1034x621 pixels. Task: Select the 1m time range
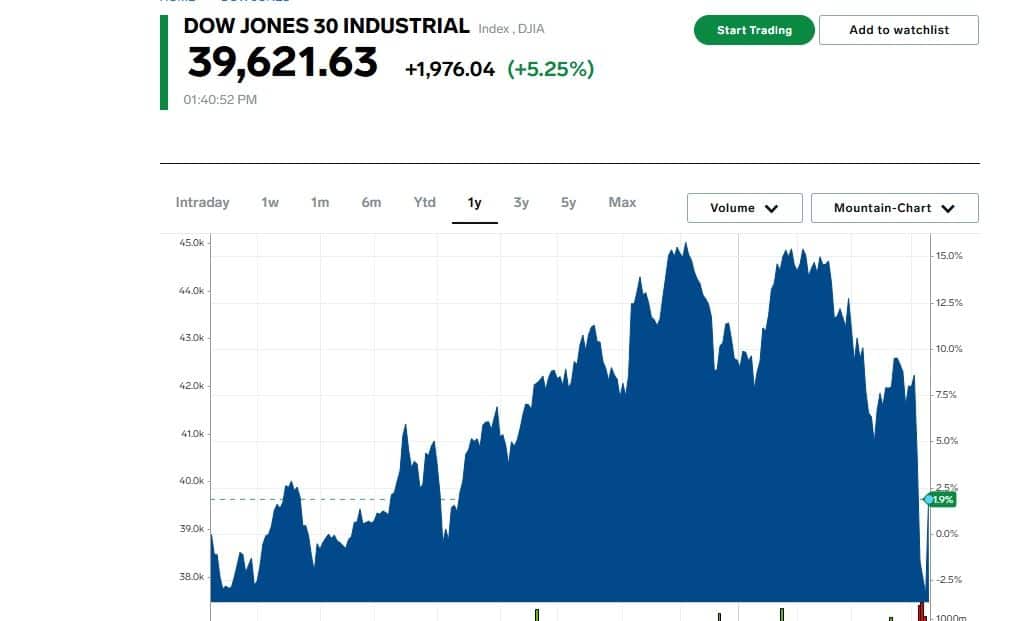(320, 202)
